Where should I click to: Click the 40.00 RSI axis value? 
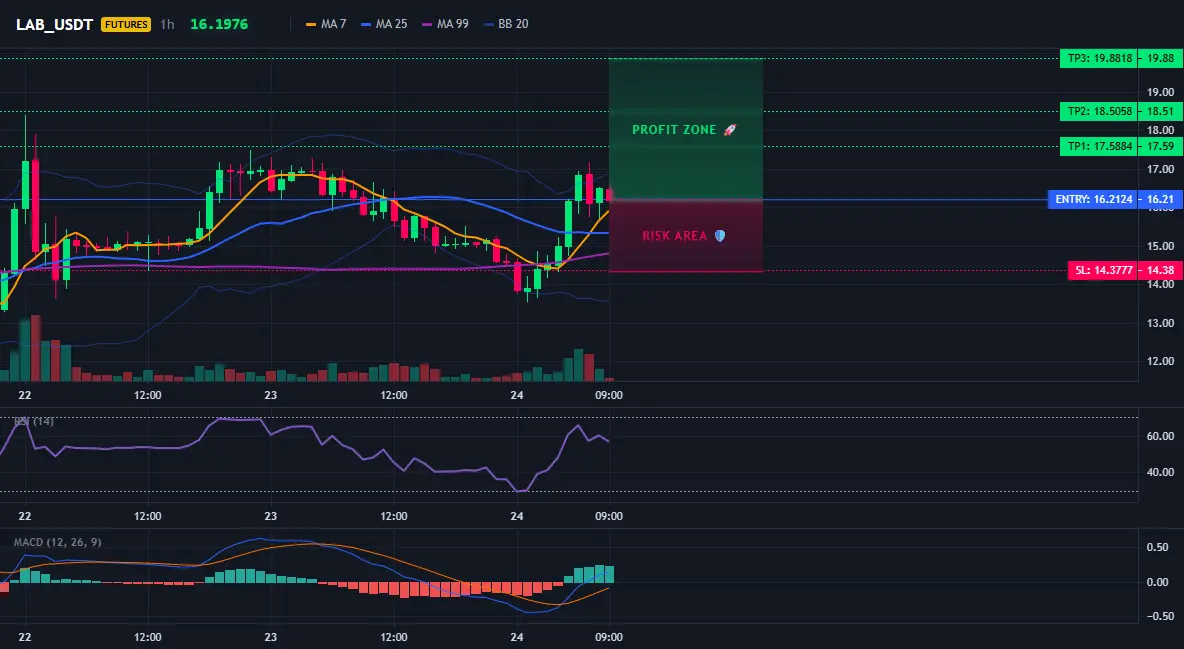click(1161, 472)
